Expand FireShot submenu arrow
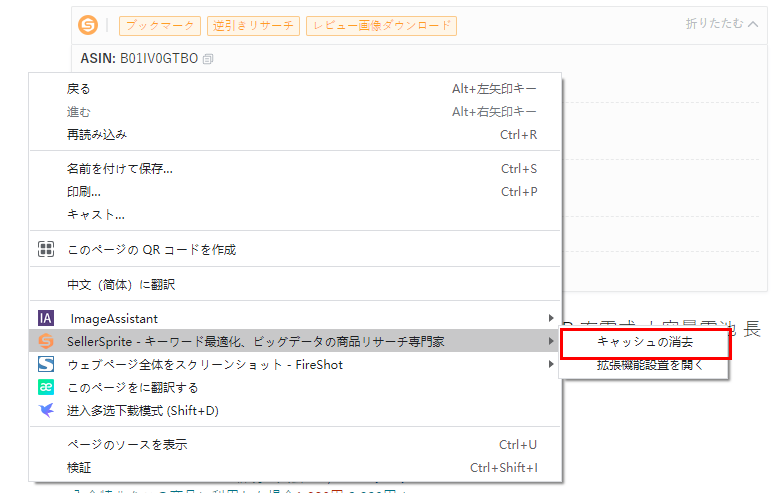The width and height of the screenshot is (782, 493). pyautogui.click(x=551, y=364)
